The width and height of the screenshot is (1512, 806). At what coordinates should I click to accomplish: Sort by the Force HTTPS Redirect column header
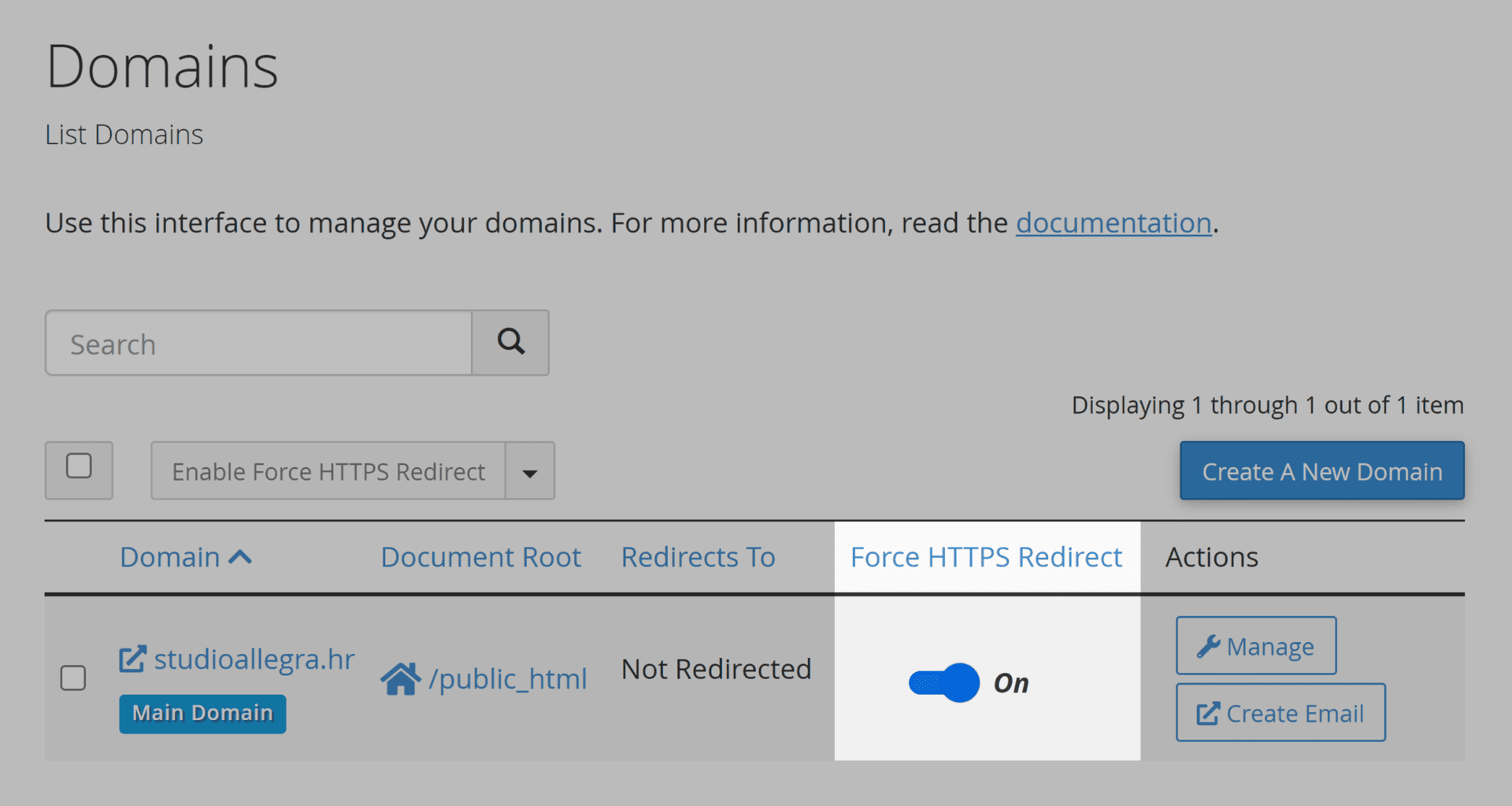[x=986, y=557]
